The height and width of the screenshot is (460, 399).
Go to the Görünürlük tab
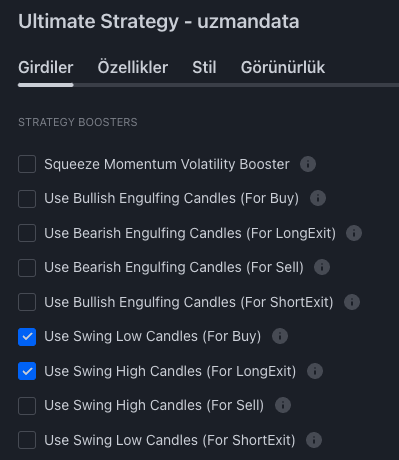[x=283, y=67]
